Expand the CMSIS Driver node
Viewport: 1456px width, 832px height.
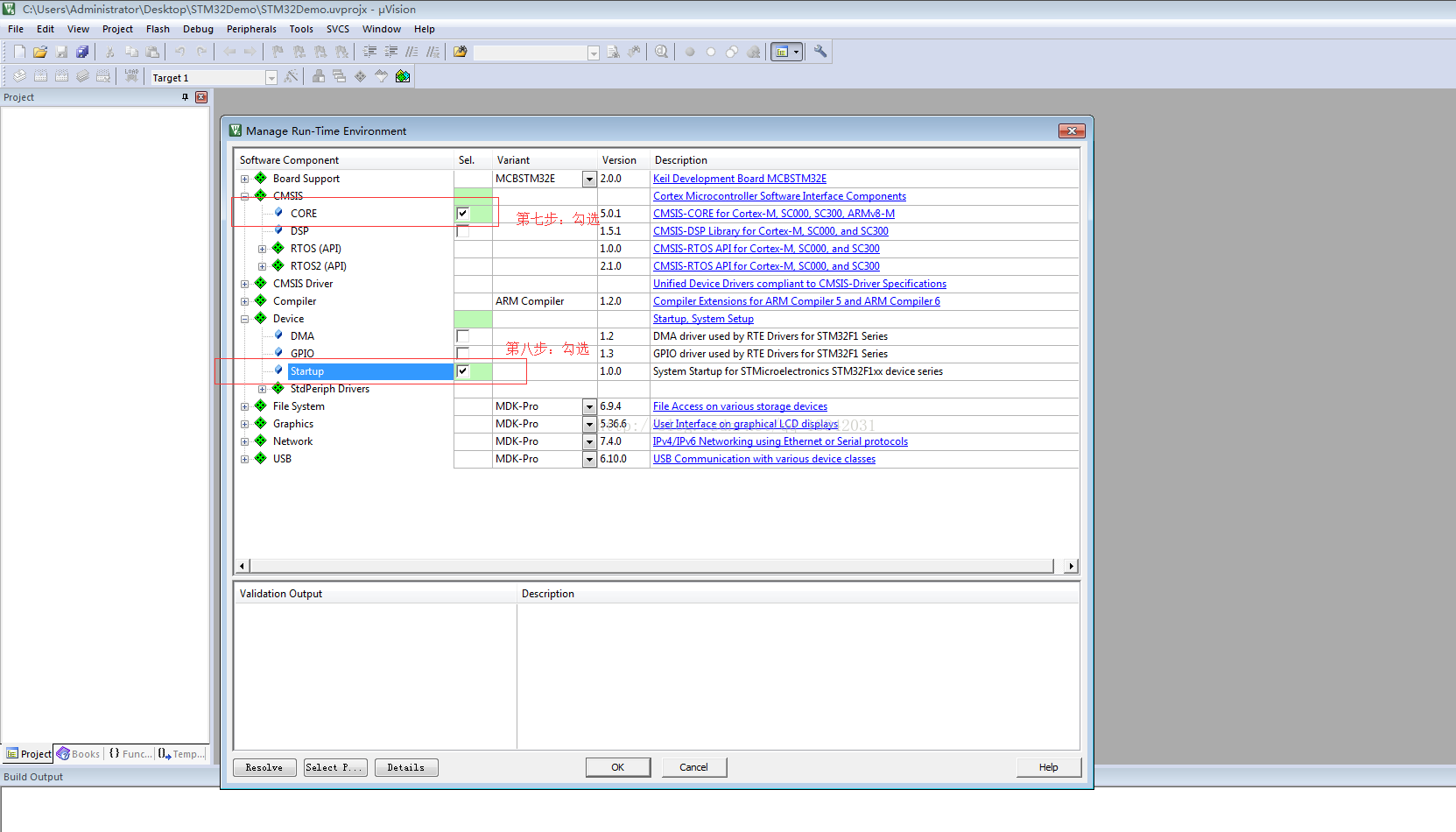pyautogui.click(x=245, y=284)
